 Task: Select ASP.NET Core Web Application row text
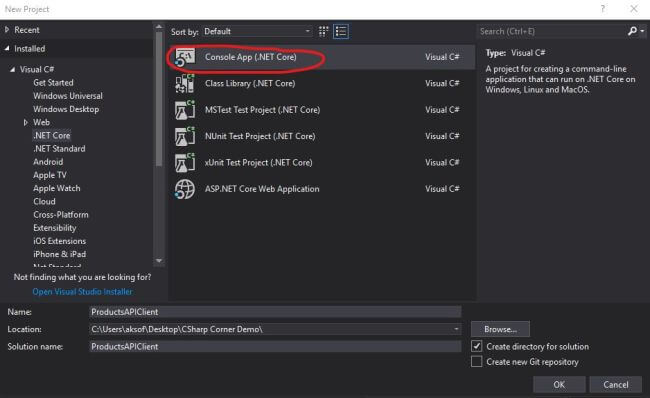(262, 189)
